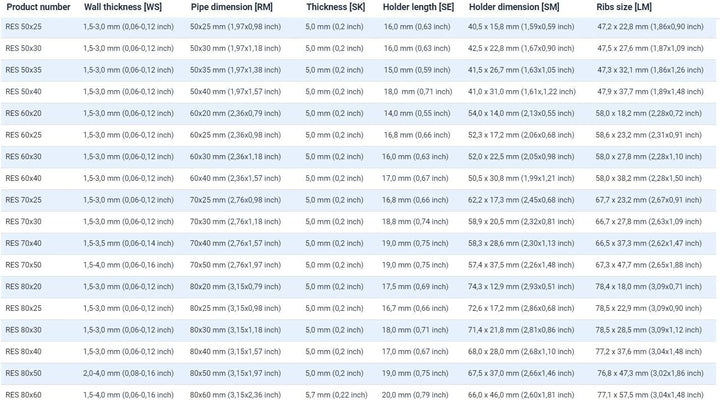Image resolution: width=720 pixels, height=401 pixels.
Task: Click holder length 17,5 mm (0,69 inch)
Action: [415, 287]
